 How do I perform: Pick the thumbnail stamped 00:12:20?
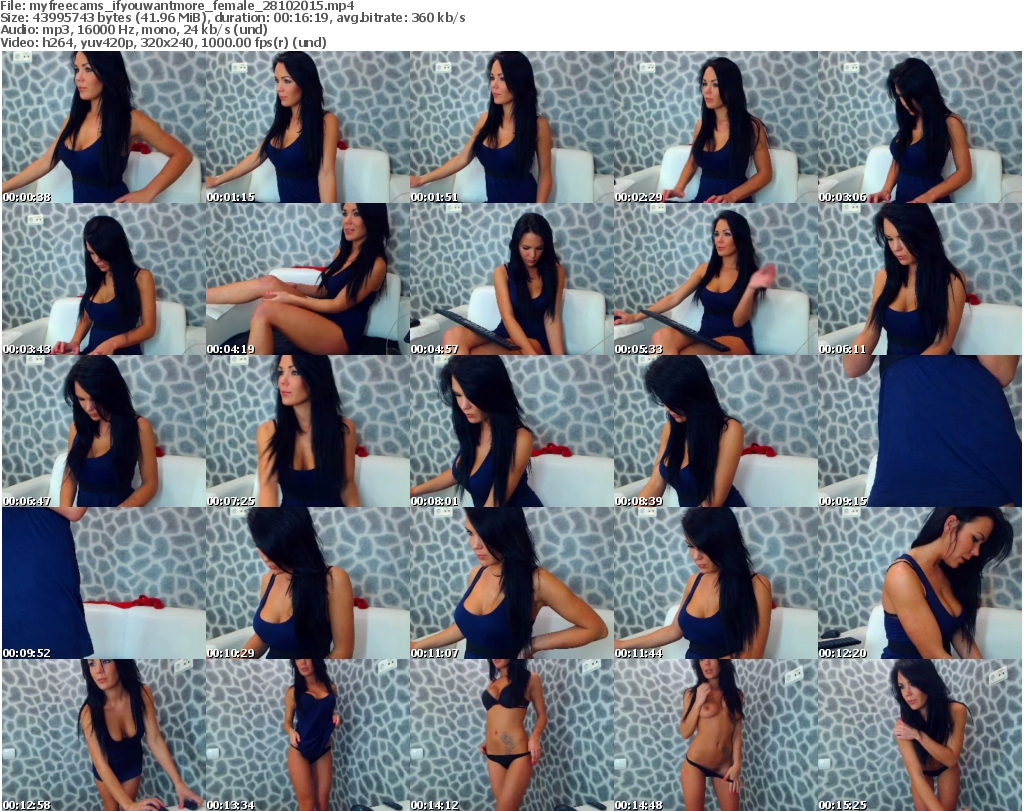[920, 582]
